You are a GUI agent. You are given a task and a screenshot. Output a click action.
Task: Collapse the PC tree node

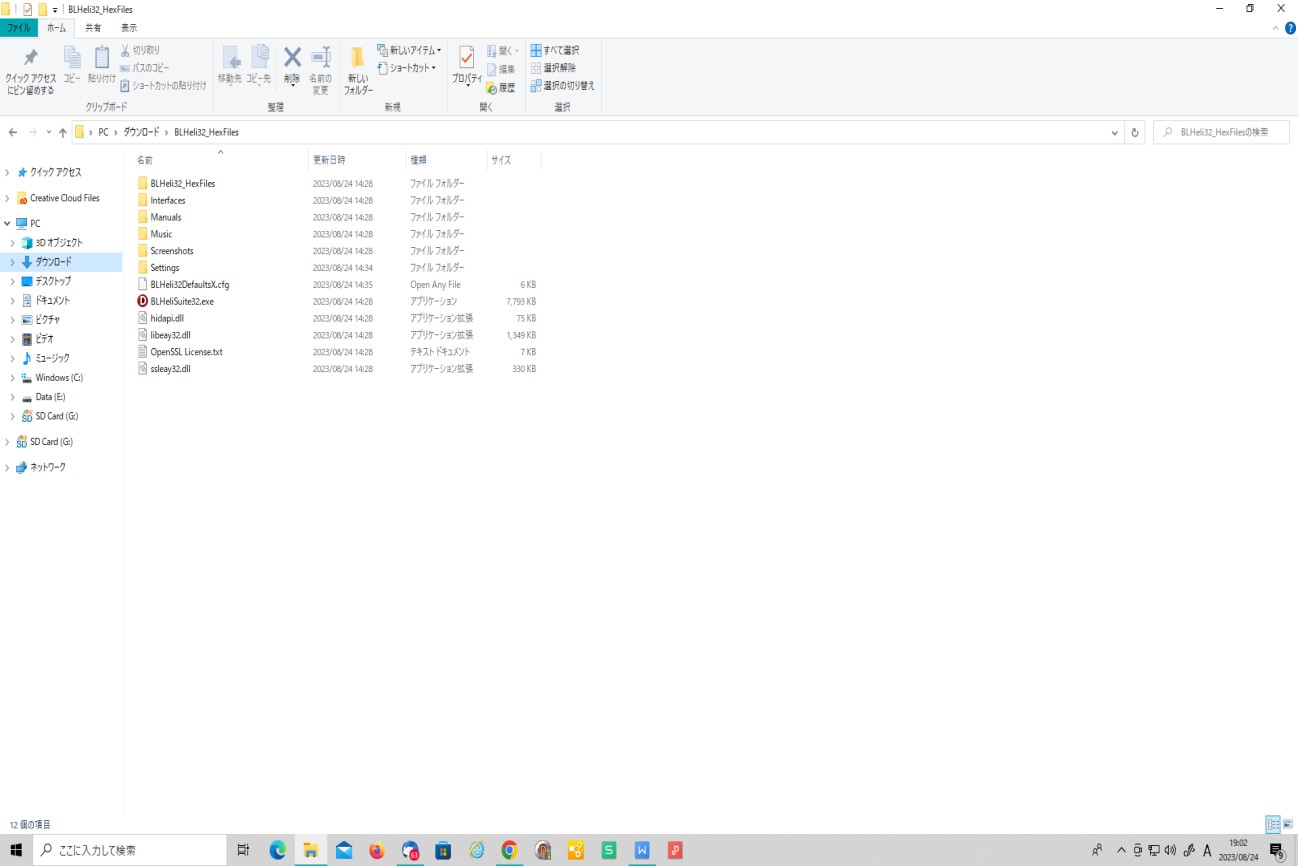(7, 224)
